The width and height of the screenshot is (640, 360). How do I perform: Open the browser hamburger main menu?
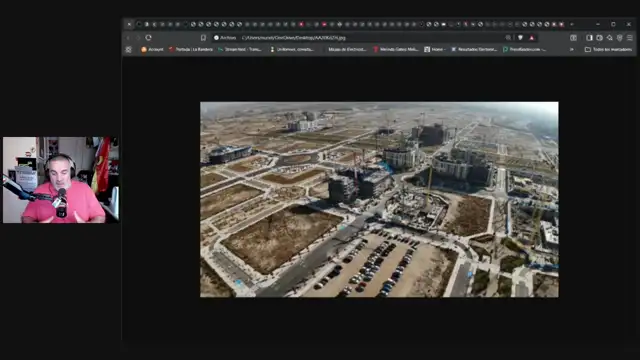(630, 38)
